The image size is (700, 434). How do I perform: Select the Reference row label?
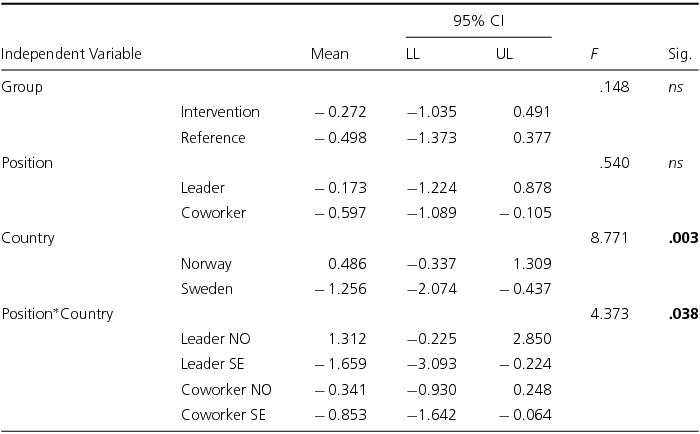click(213, 137)
